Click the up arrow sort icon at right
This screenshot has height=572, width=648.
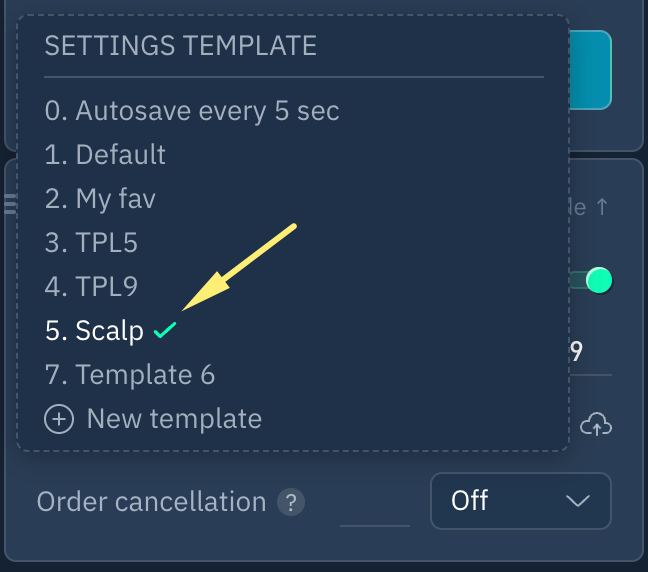click(x=602, y=208)
